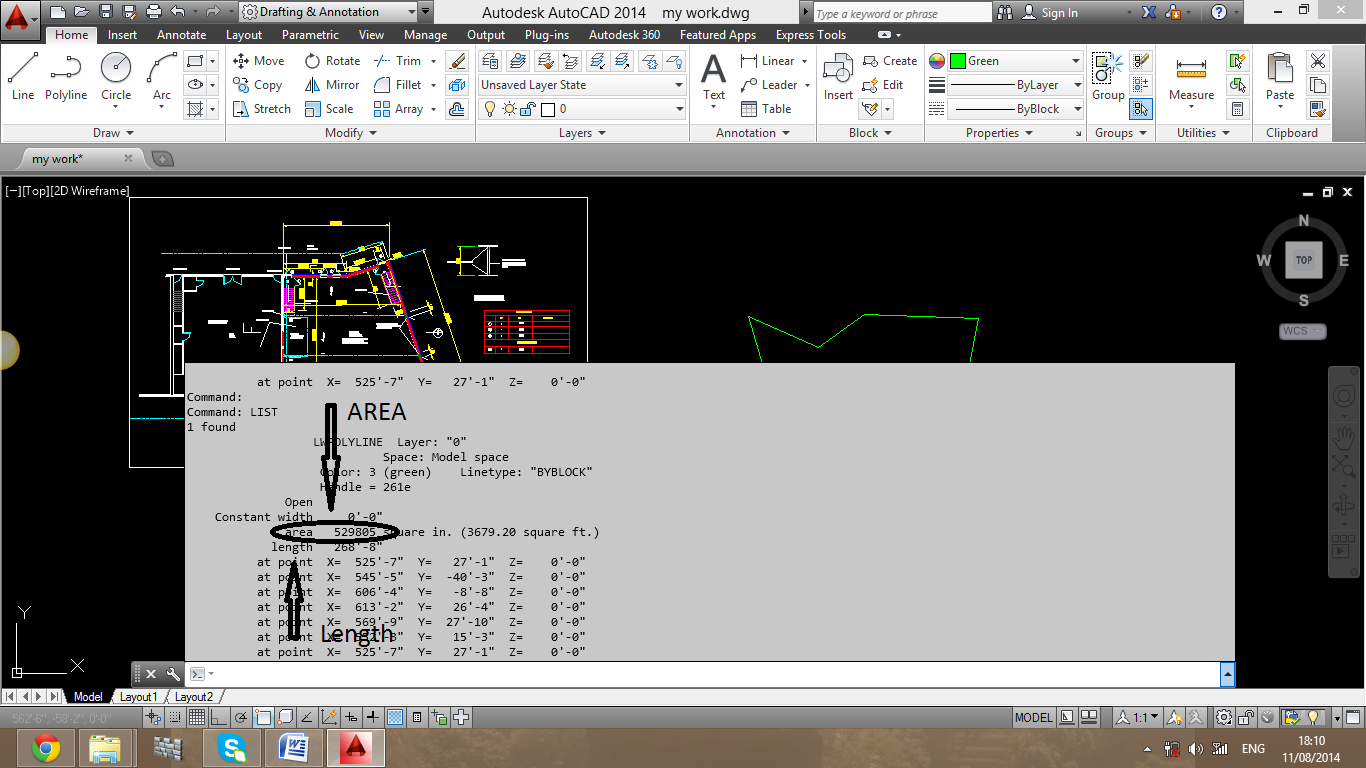Select the Move tool in Modify panel
Viewport: 1366px width, 768px height.
(258, 60)
